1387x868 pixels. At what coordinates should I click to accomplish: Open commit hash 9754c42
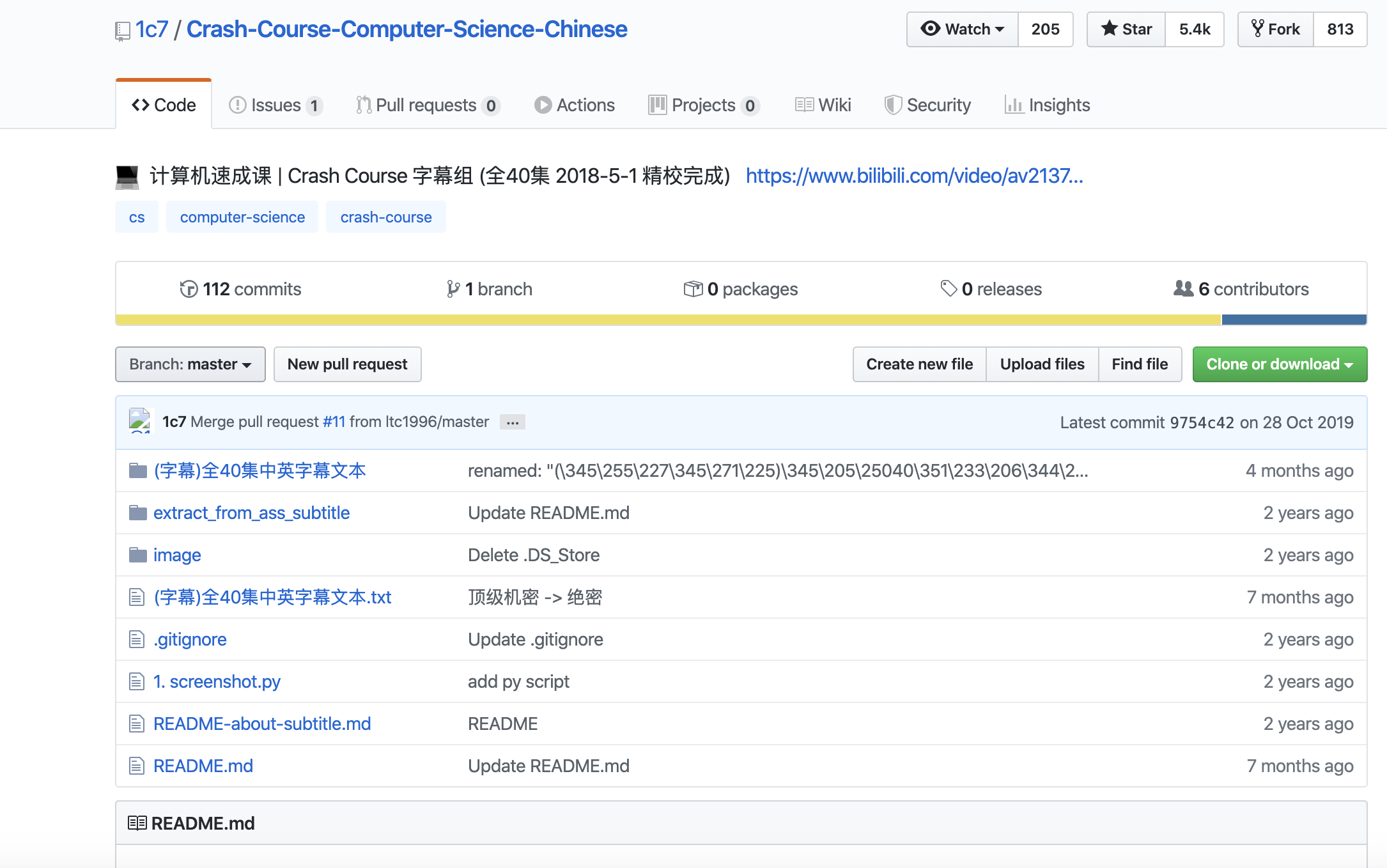(x=1202, y=422)
